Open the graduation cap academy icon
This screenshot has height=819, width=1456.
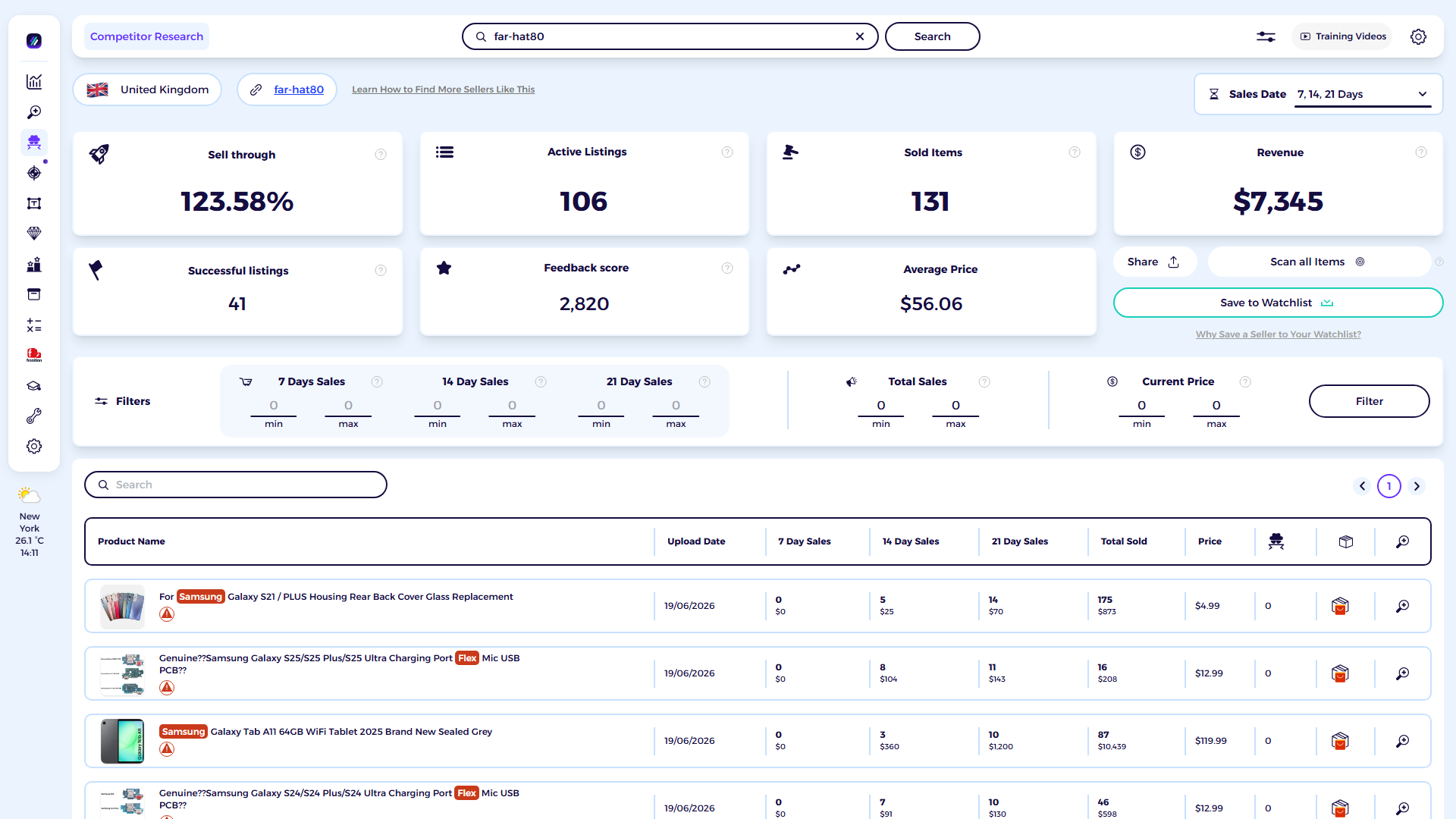(x=34, y=386)
